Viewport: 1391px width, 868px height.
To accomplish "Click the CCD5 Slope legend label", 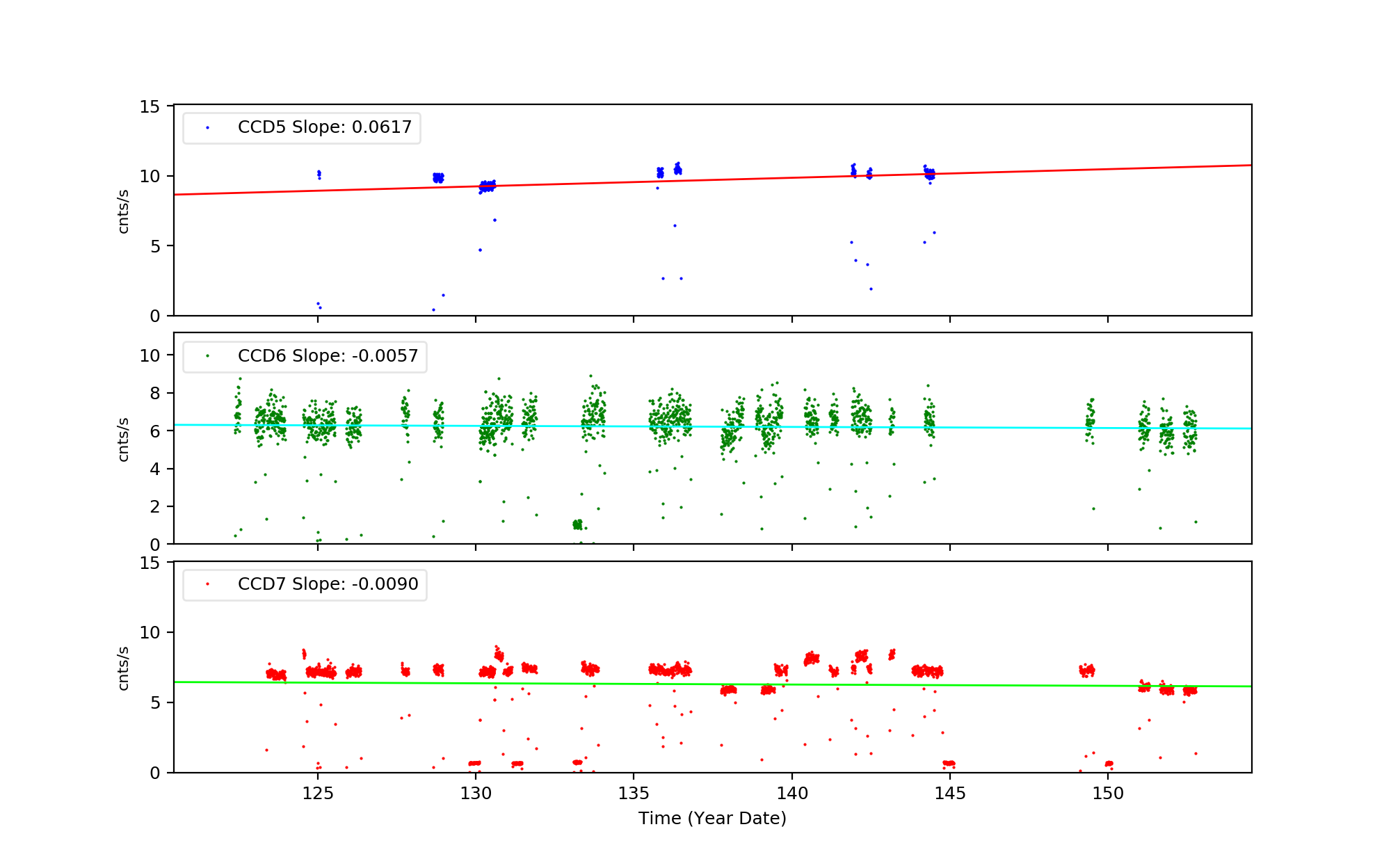I will 324,127.
